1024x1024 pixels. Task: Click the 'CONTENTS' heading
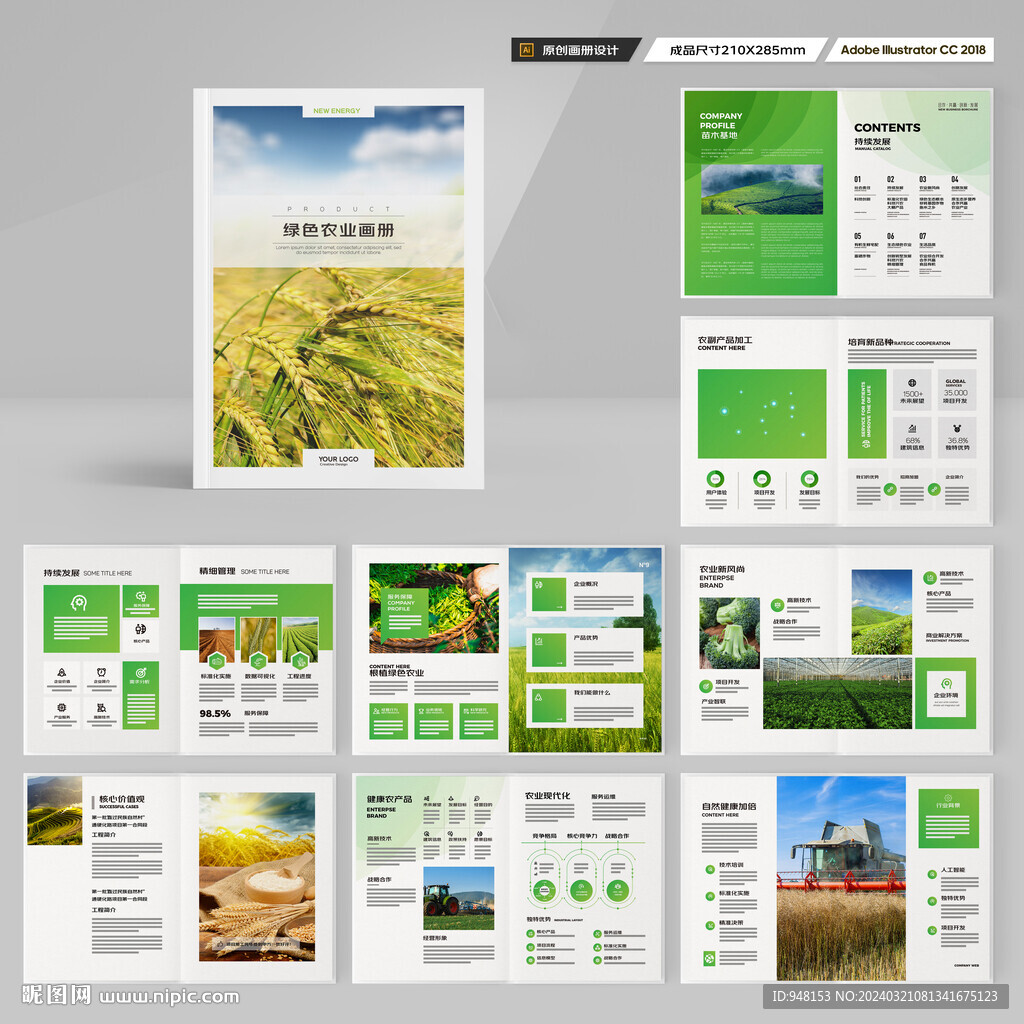pos(887,127)
